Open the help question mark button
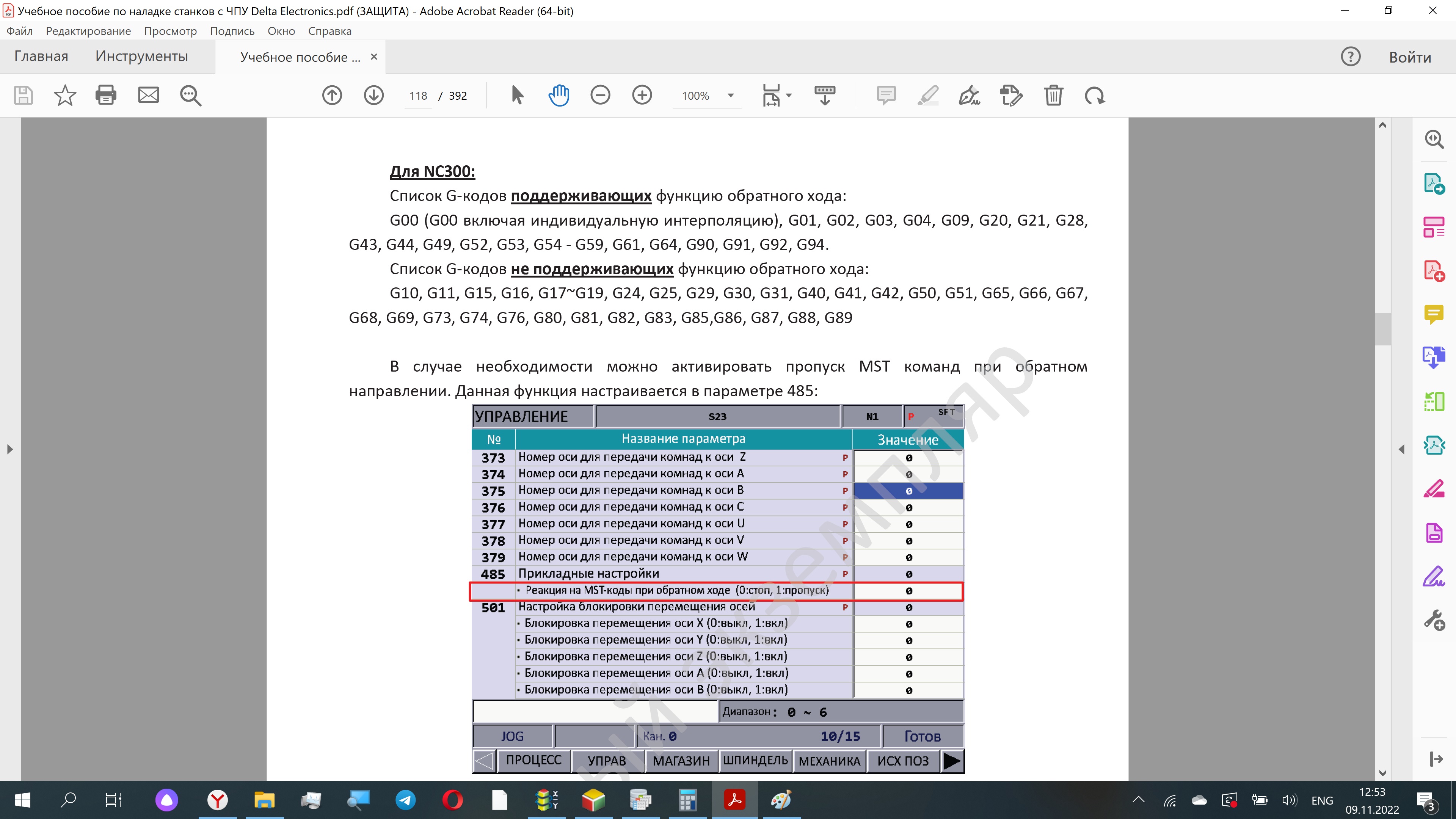Screen dimensions: 1456x819 tap(1350, 56)
